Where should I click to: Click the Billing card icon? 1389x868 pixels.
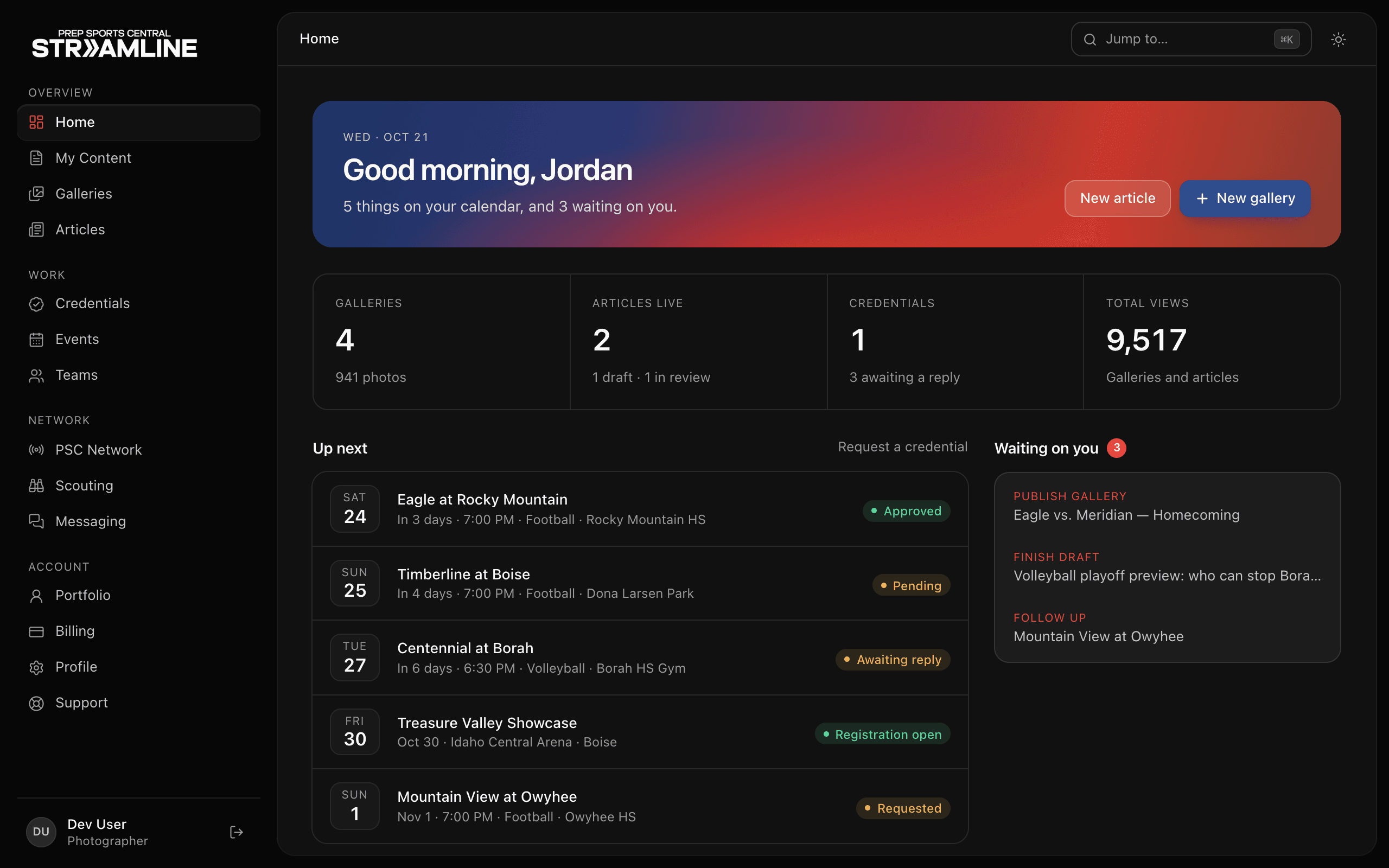pos(36,631)
